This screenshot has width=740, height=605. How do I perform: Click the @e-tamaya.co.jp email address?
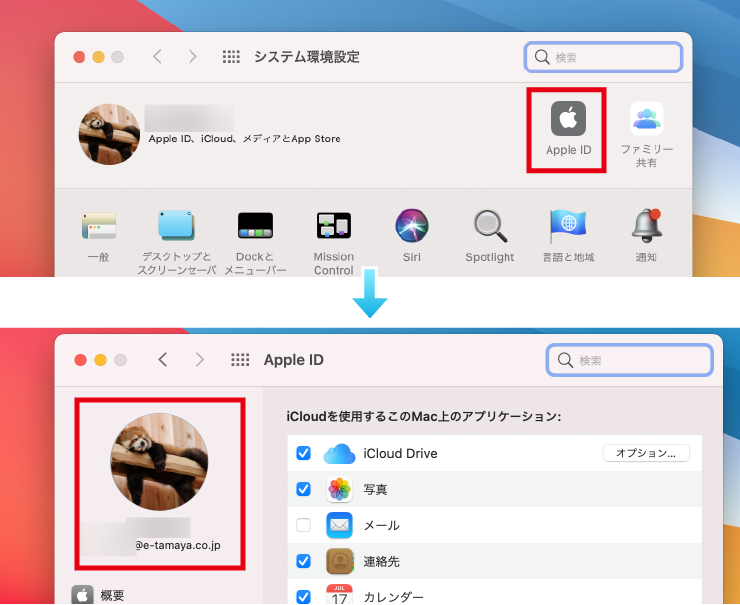(x=178, y=546)
